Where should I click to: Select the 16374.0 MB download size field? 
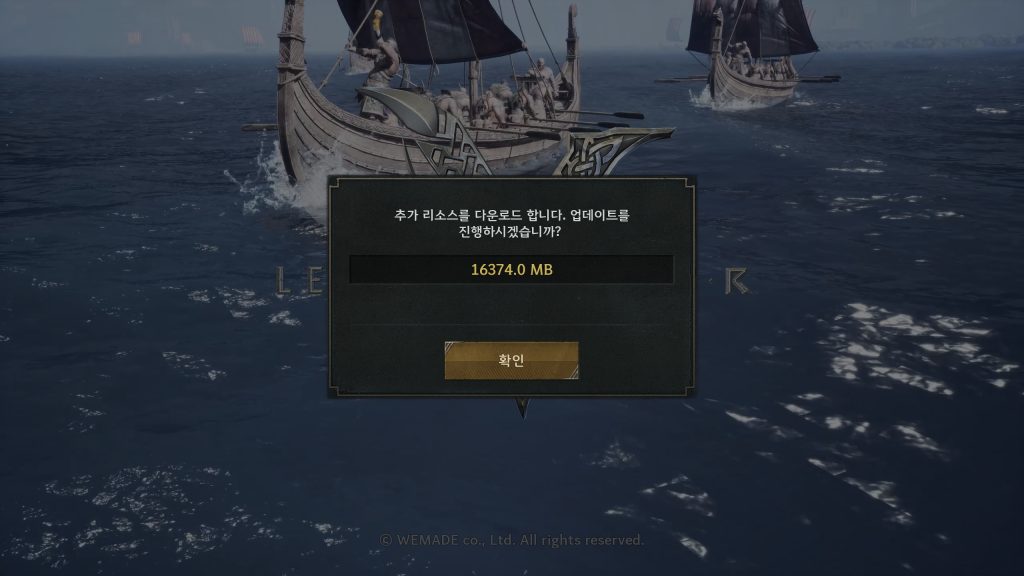point(511,269)
